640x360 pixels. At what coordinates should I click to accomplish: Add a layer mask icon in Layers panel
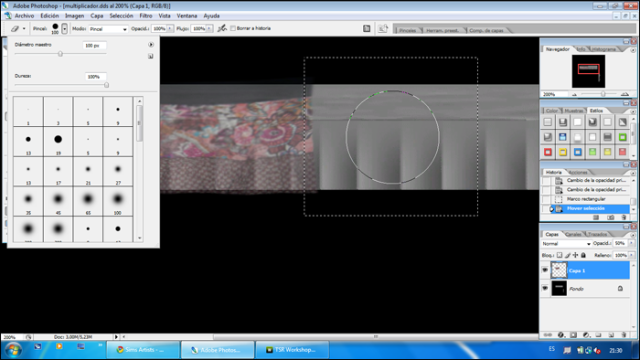[x=573, y=335]
